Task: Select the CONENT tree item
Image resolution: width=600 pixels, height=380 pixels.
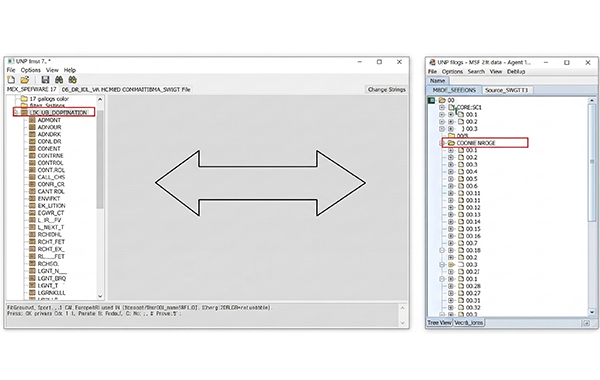Action: (x=49, y=148)
